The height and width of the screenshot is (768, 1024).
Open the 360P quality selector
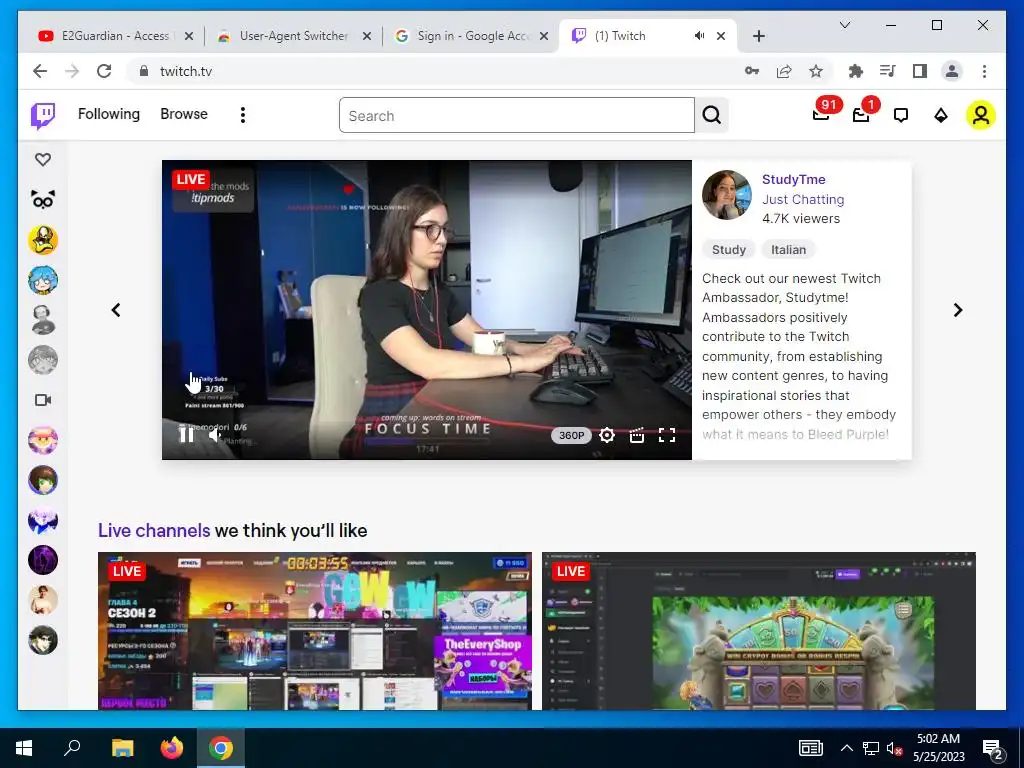pos(571,436)
